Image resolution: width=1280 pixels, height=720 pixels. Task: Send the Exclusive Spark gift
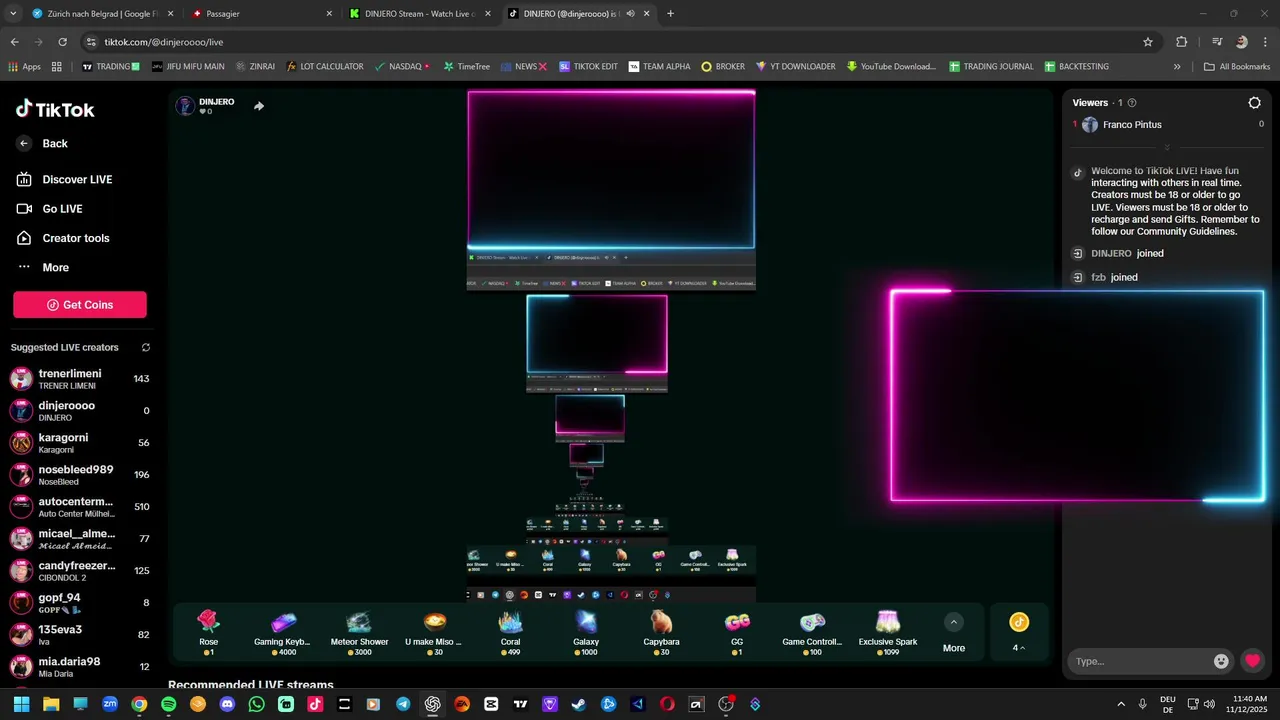[888, 632]
